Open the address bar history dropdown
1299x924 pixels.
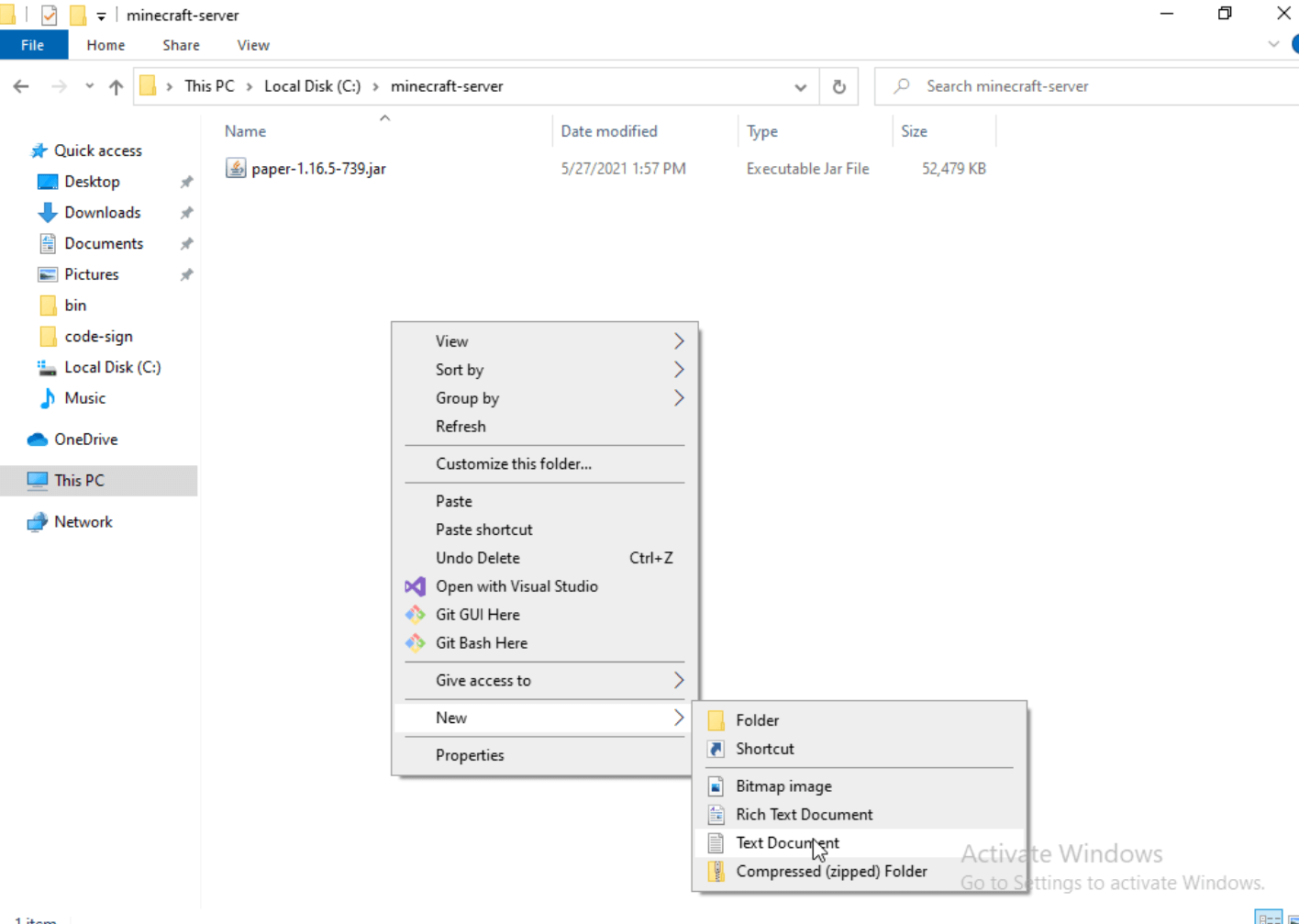(800, 85)
